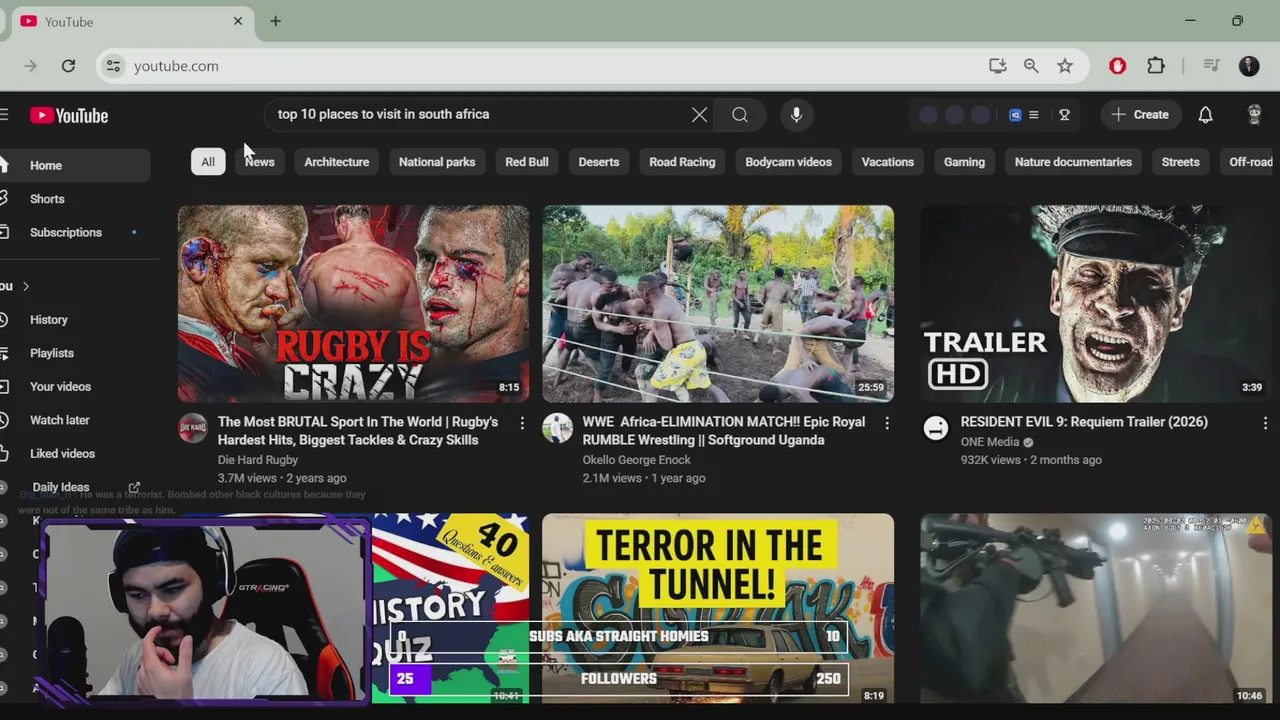Select the Streets chip
The image size is (1280, 720).
tap(1180, 162)
